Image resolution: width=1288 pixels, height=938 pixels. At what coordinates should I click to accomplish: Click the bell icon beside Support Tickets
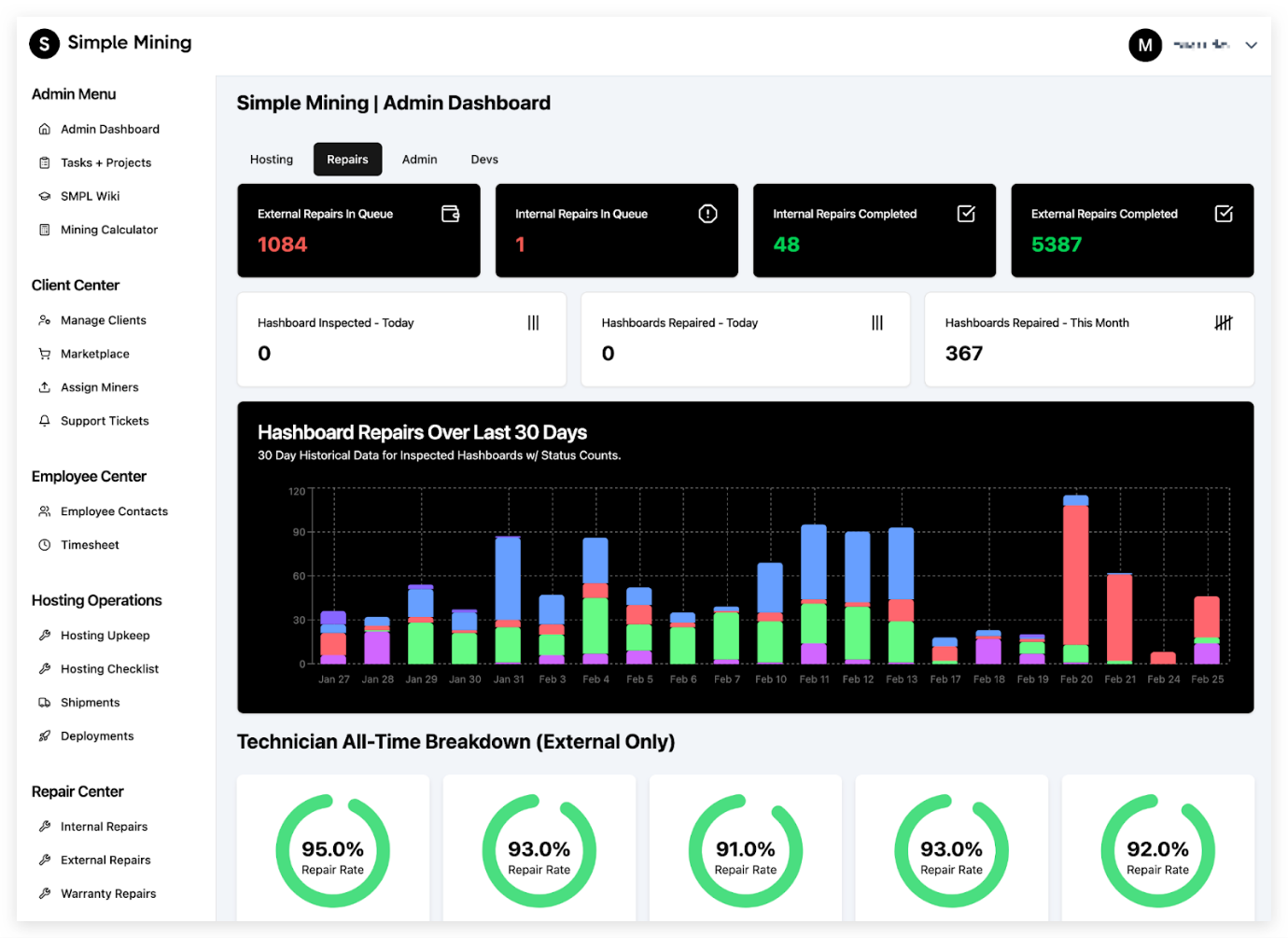(44, 421)
